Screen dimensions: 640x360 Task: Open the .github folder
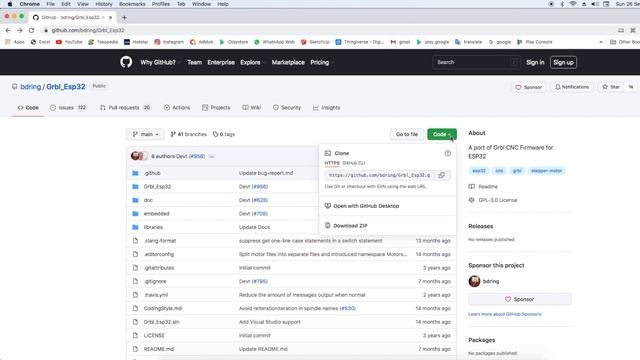tap(152, 173)
